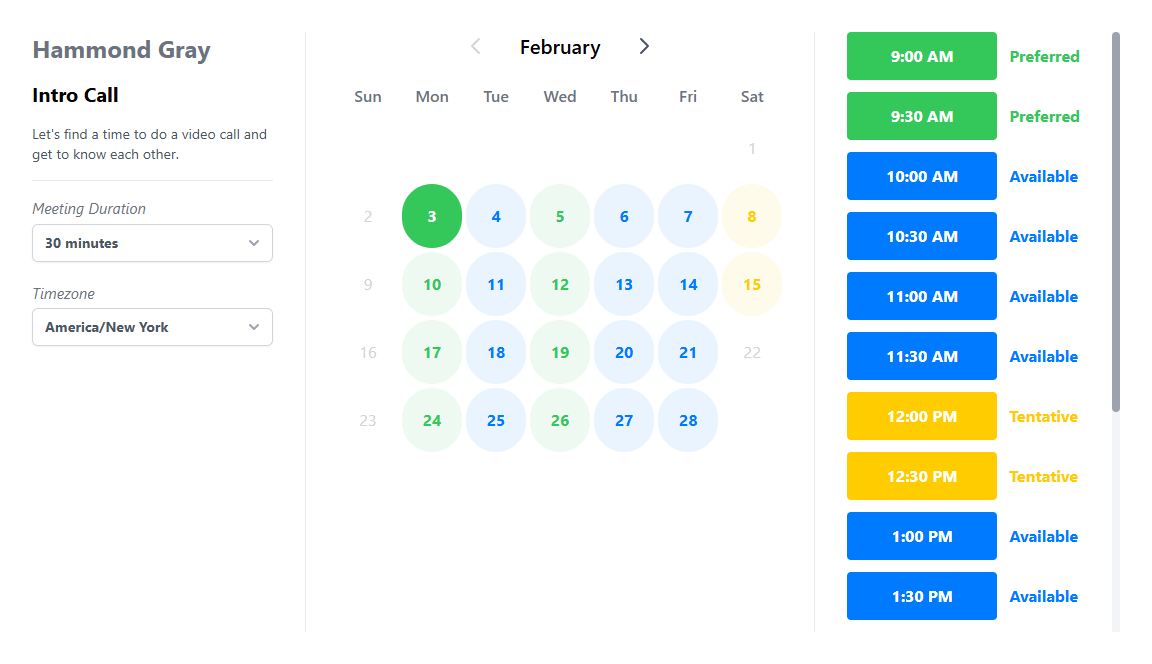1152x664 pixels.
Task: Click the time slots list scrollbar
Action: (x=1115, y=222)
